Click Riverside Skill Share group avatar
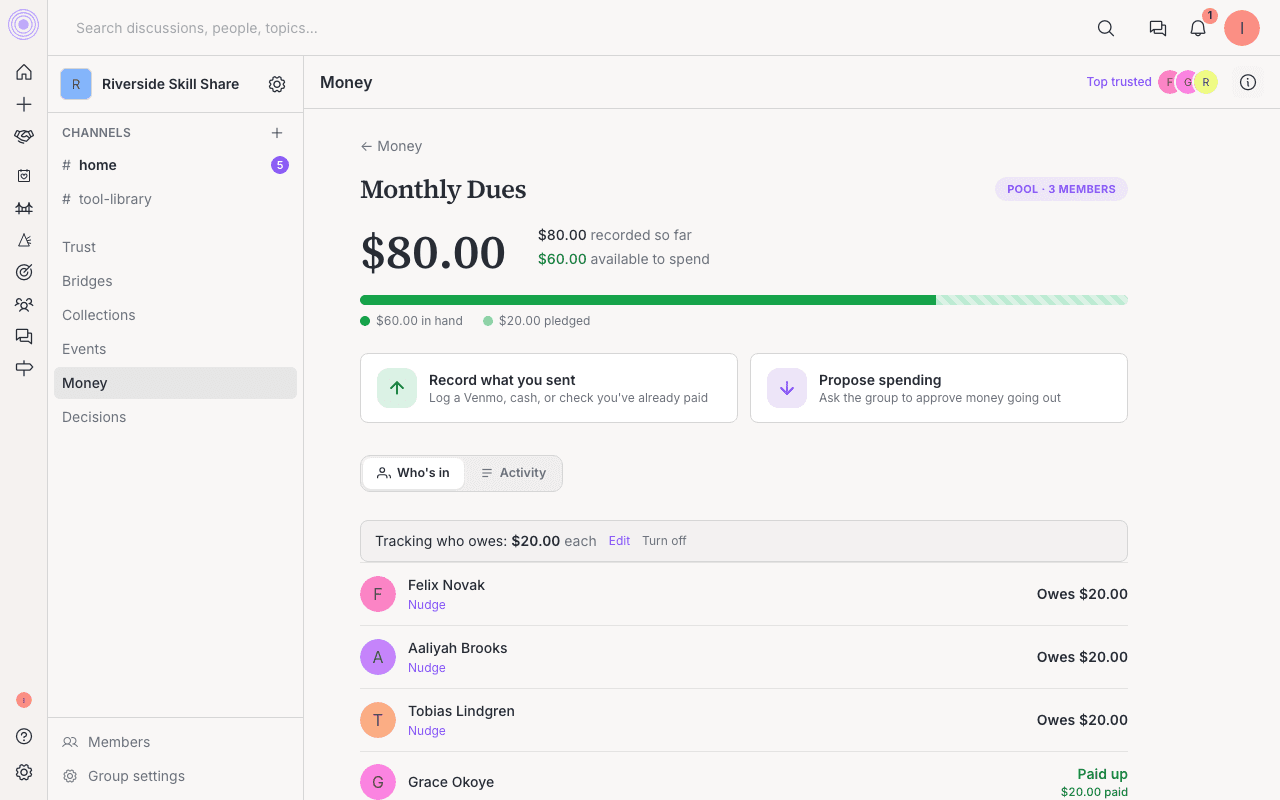1280x800 pixels. pyautogui.click(x=76, y=84)
